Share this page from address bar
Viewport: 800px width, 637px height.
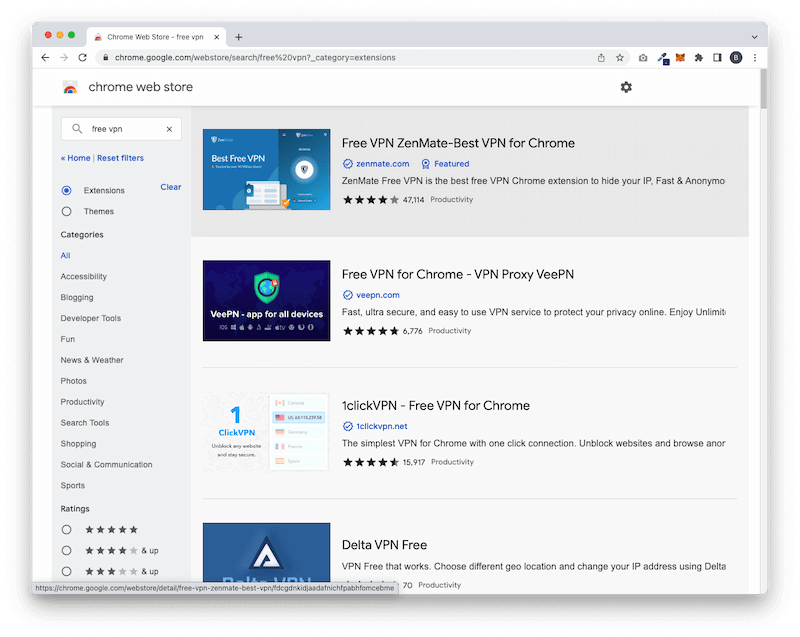pos(601,58)
